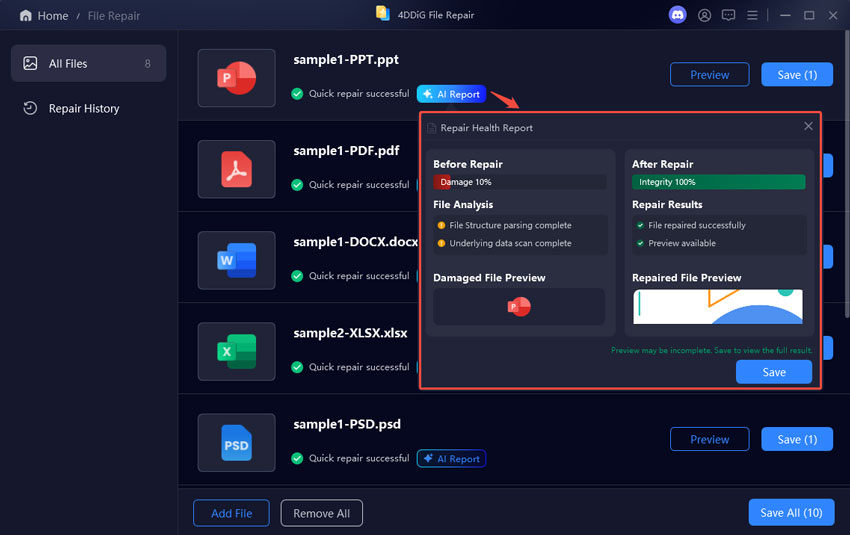Screen dimensions: 850x535
Task: Click the Add File button
Action: tap(231, 513)
